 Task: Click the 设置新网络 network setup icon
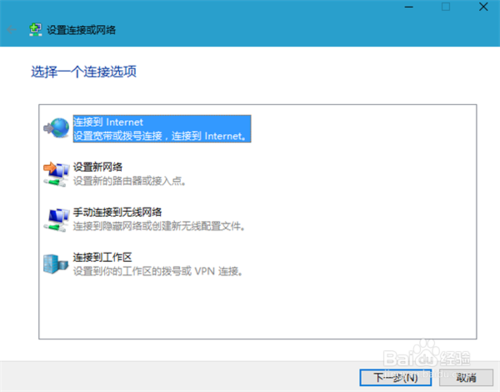(x=56, y=174)
